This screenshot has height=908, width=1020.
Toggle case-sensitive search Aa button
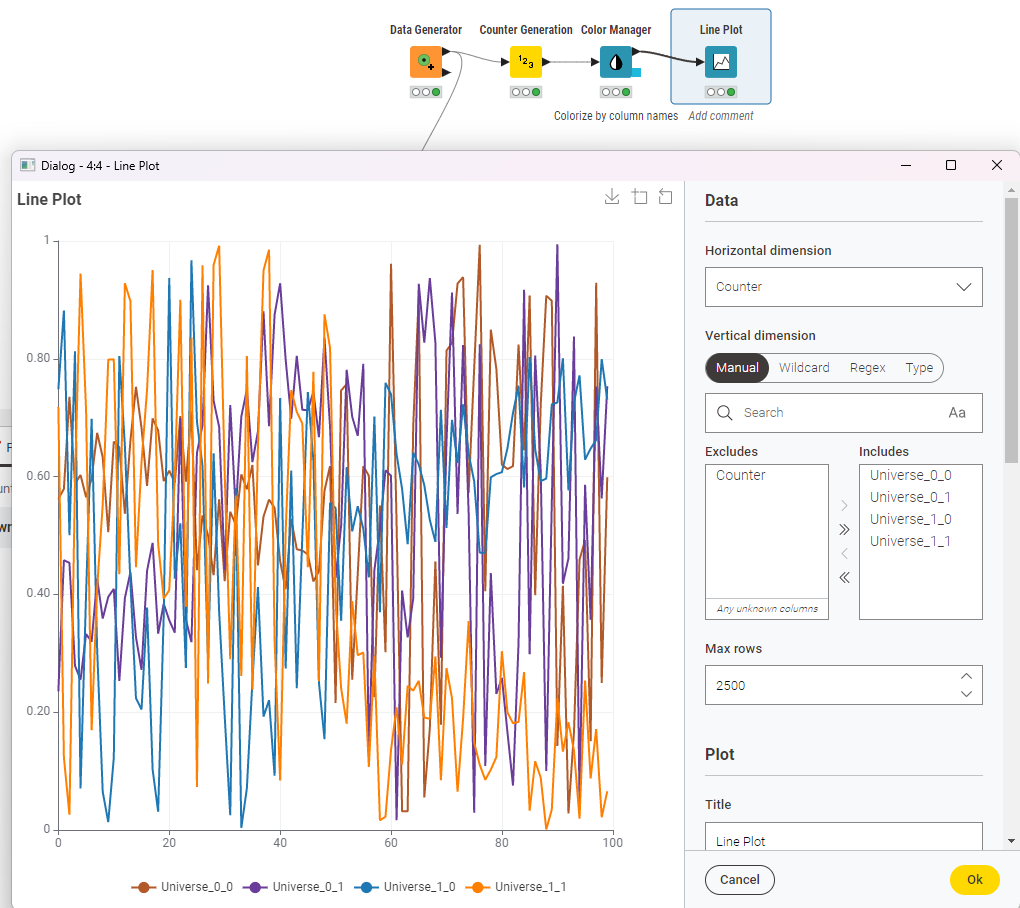[x=957, y=412]
